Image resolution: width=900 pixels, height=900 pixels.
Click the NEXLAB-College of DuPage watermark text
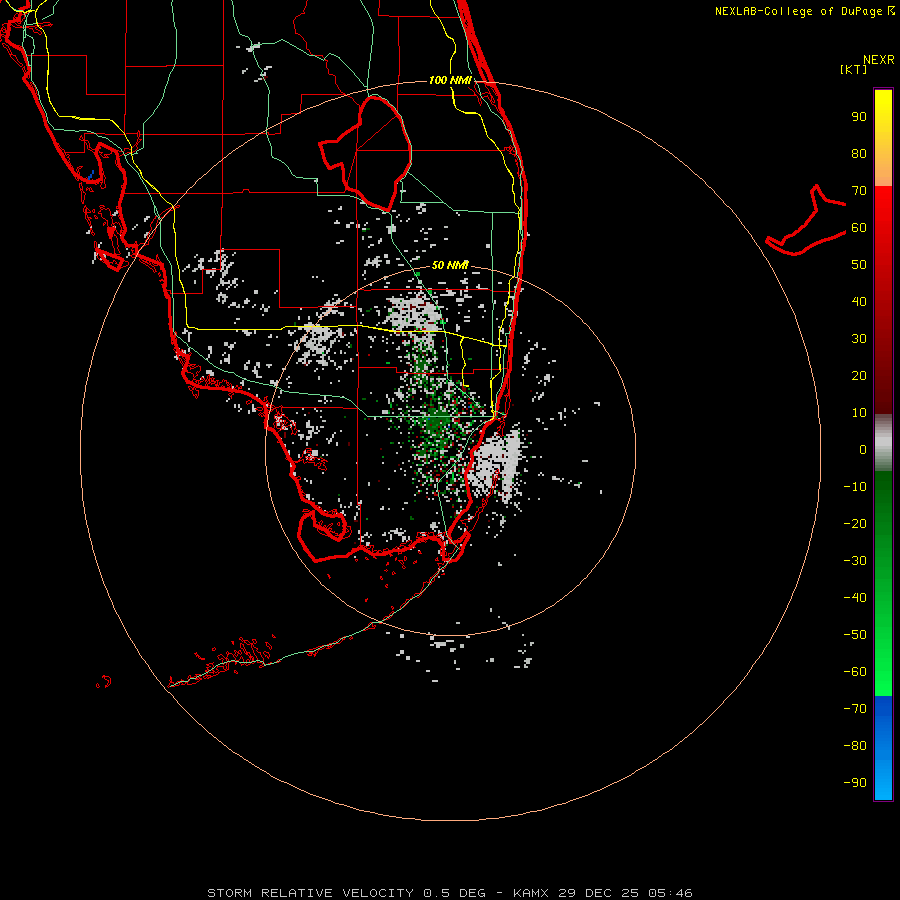804,11
